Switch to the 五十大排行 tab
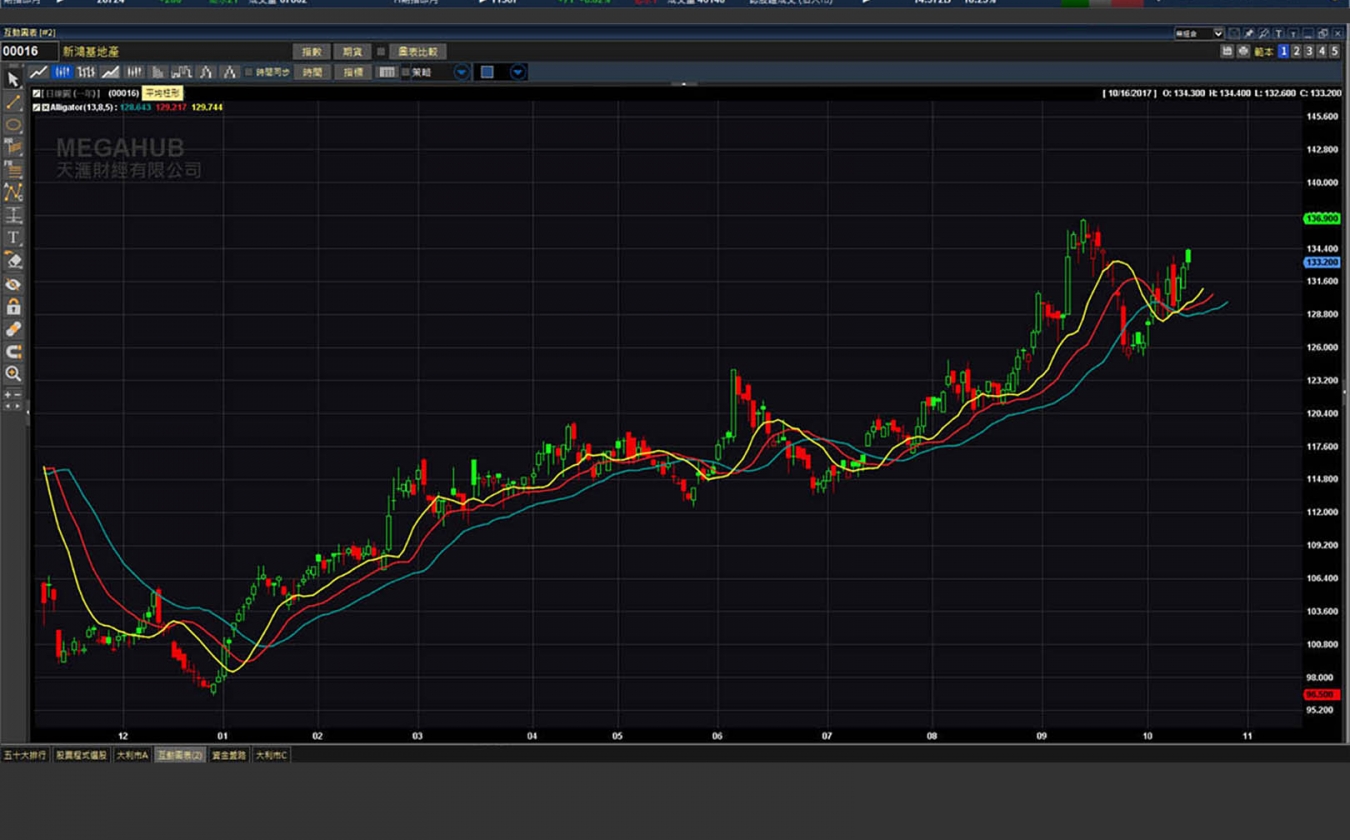 pyautogui.click(x=25, y=755)
